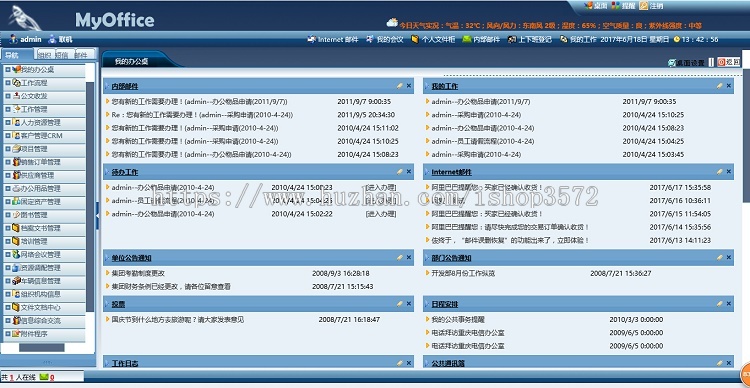Expand the 客户管理CRM tree node
Screen dimensions: 750x388
pyautogui.click(x=8, y=136)
